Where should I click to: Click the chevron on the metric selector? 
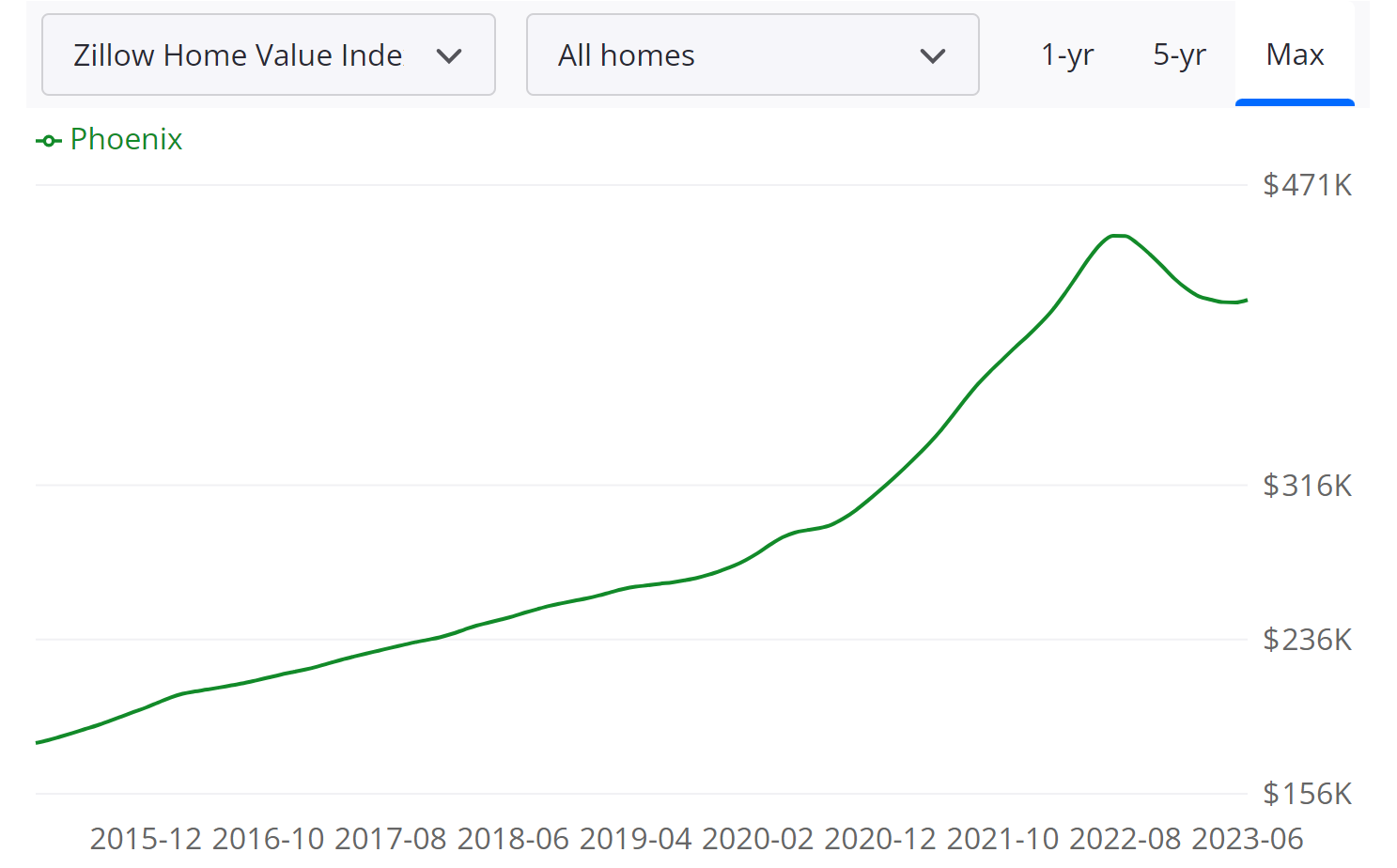pyautogui.click(x=450, y=55)
